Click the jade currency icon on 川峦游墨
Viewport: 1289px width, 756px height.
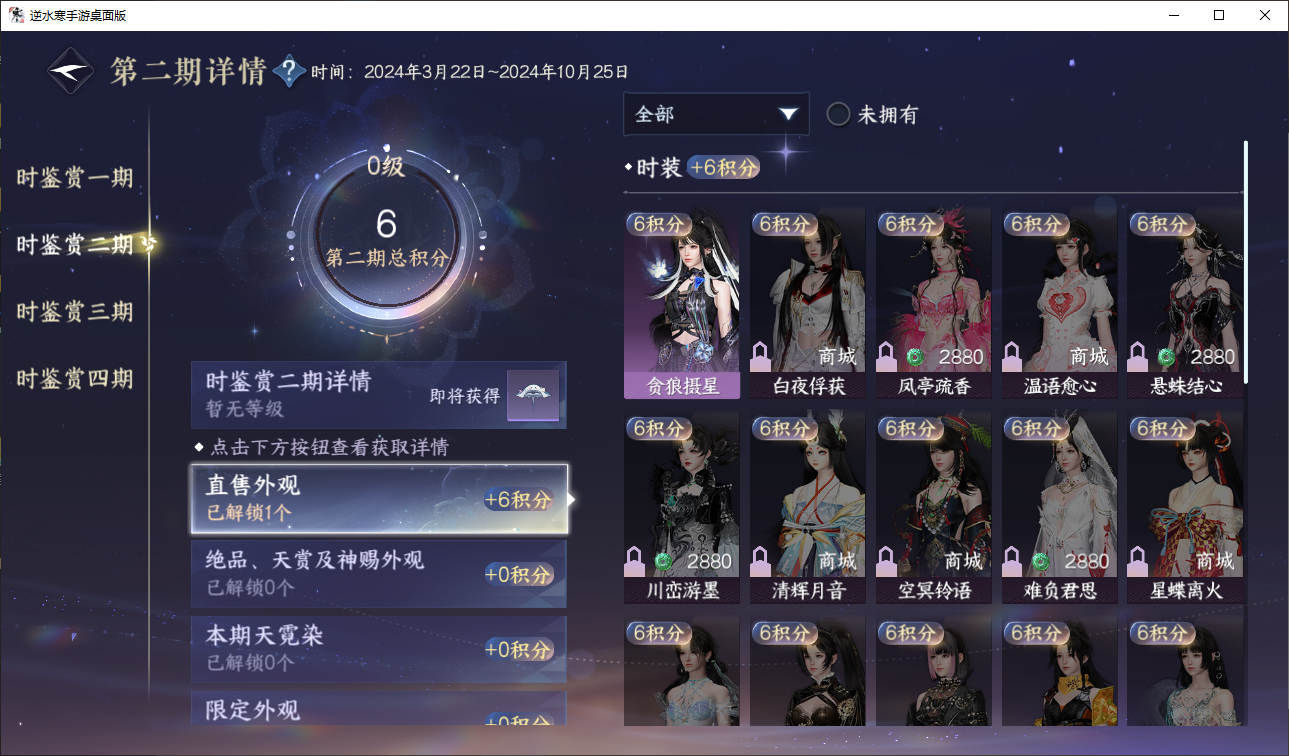[x=662, y=561]
